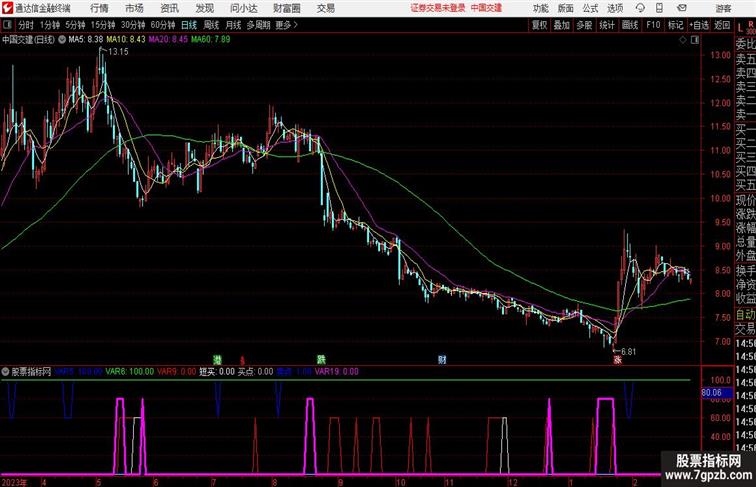Click the red 涨 event marker
The width and height of the screenshot is (756, 487).
pyautogui.click(x=617, y=360)
